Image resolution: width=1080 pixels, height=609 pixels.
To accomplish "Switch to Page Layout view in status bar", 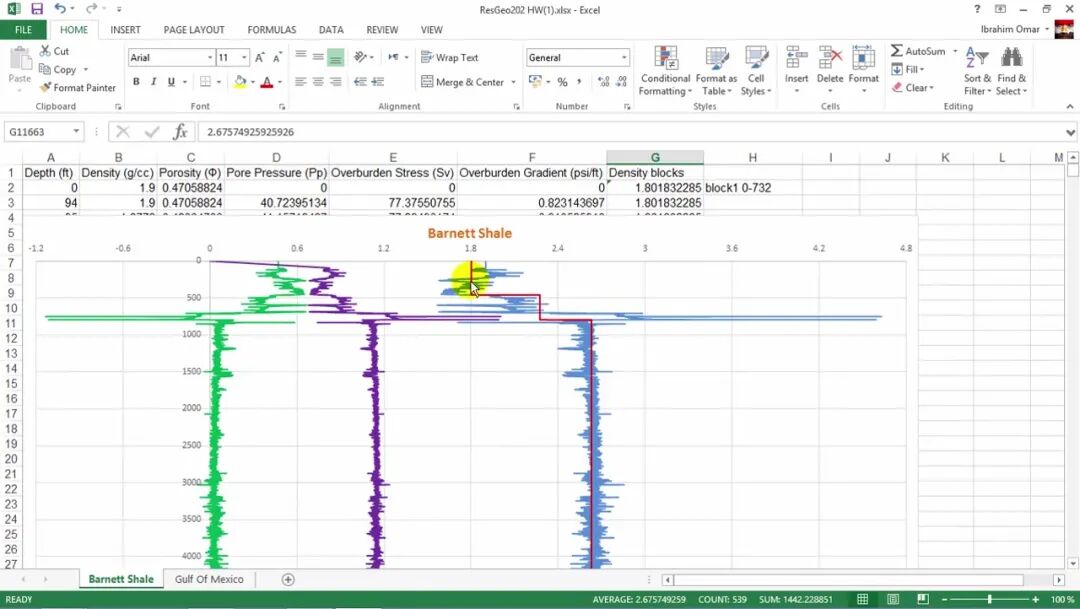I will pos(893,599).
